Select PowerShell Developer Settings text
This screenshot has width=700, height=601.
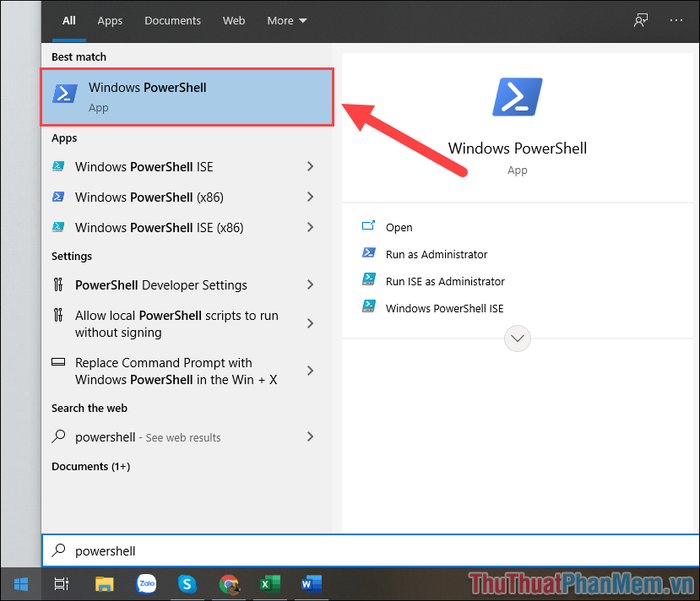coord(161,285)
